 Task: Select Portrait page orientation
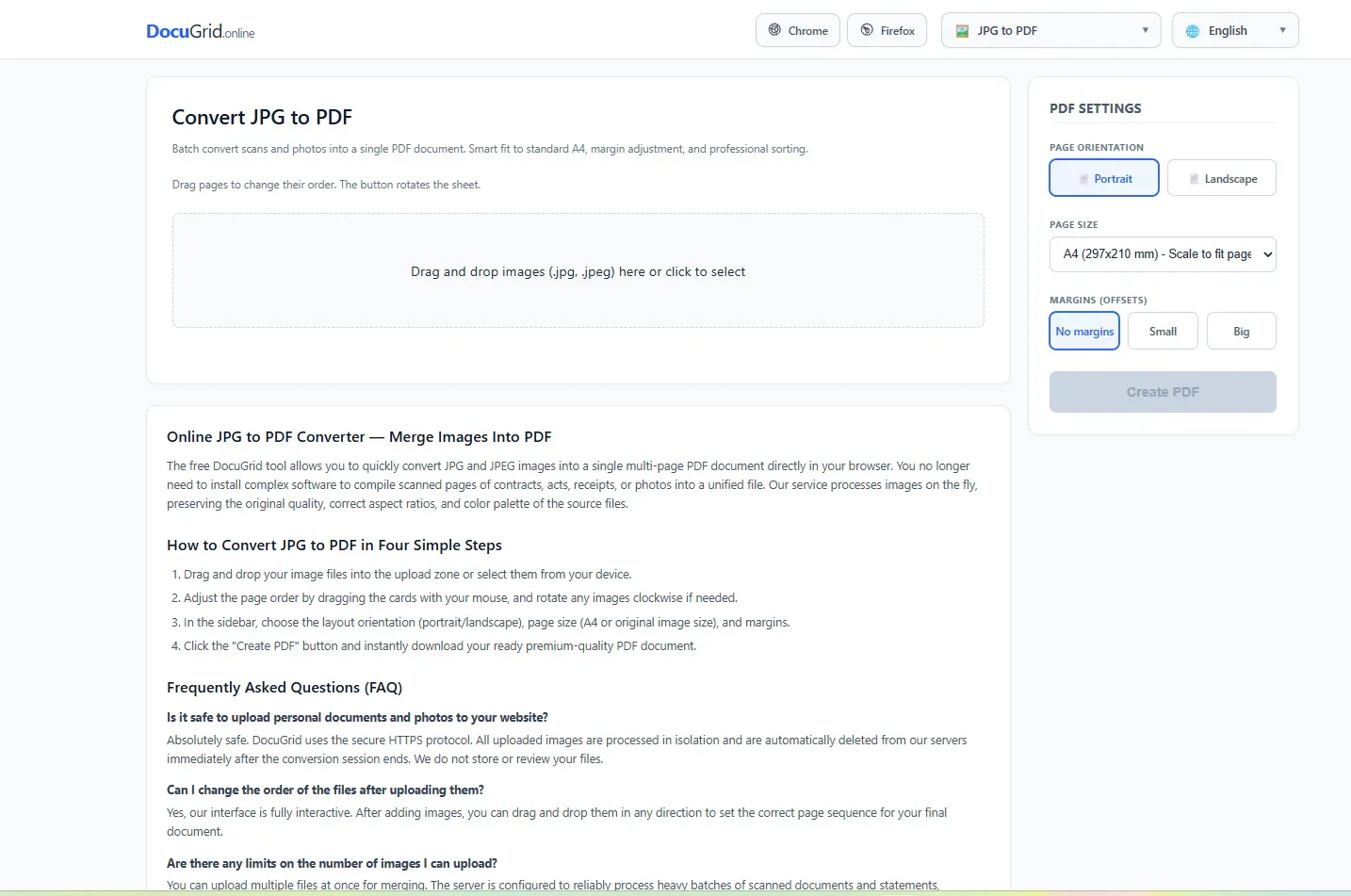tap(1104, 178)
